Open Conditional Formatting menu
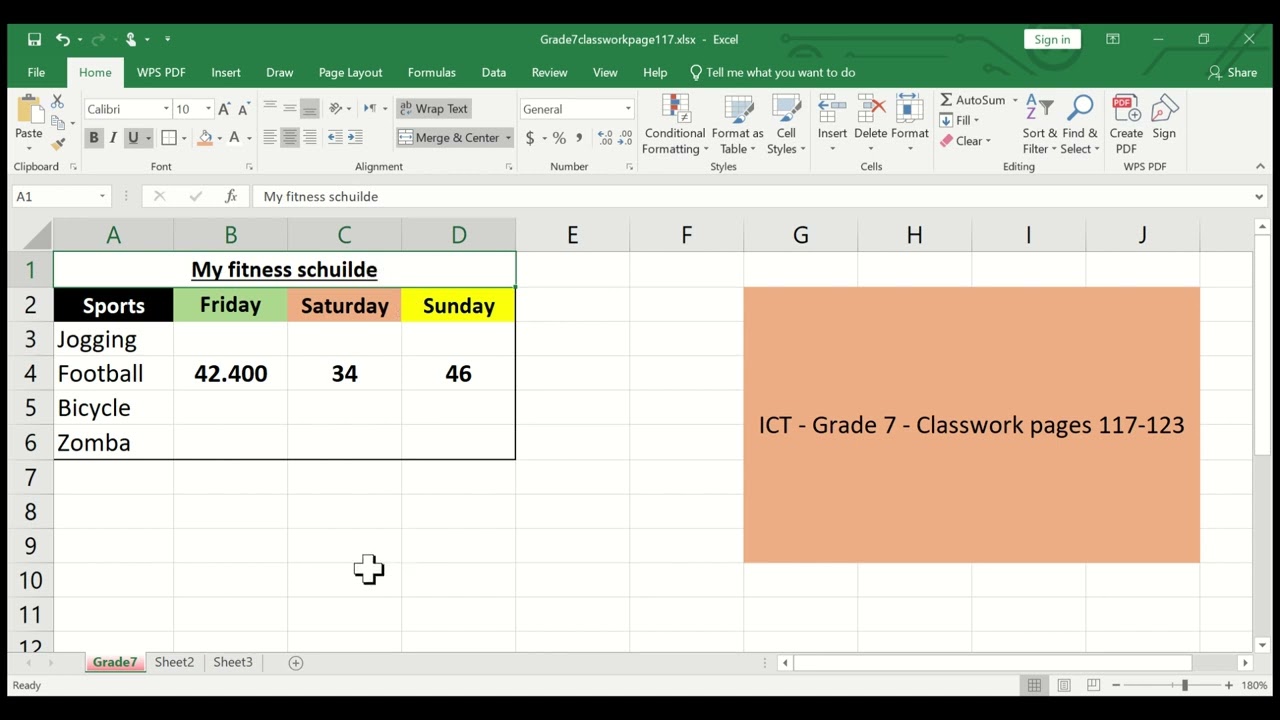The width and height of the screenshot is (1280, 720). (675, 125)
